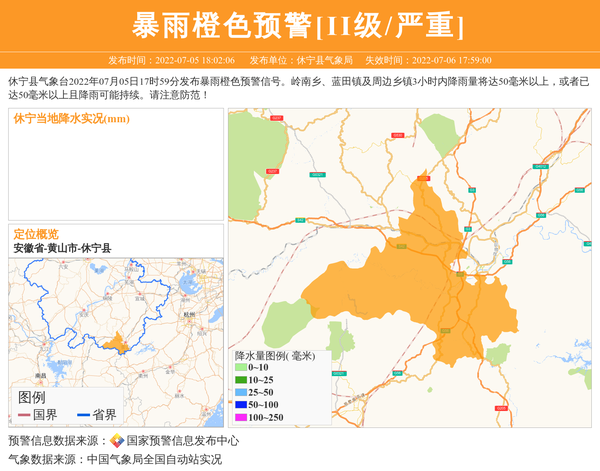Click the 定位概览 panel heading
600x471 pixels.
[36, 234]
